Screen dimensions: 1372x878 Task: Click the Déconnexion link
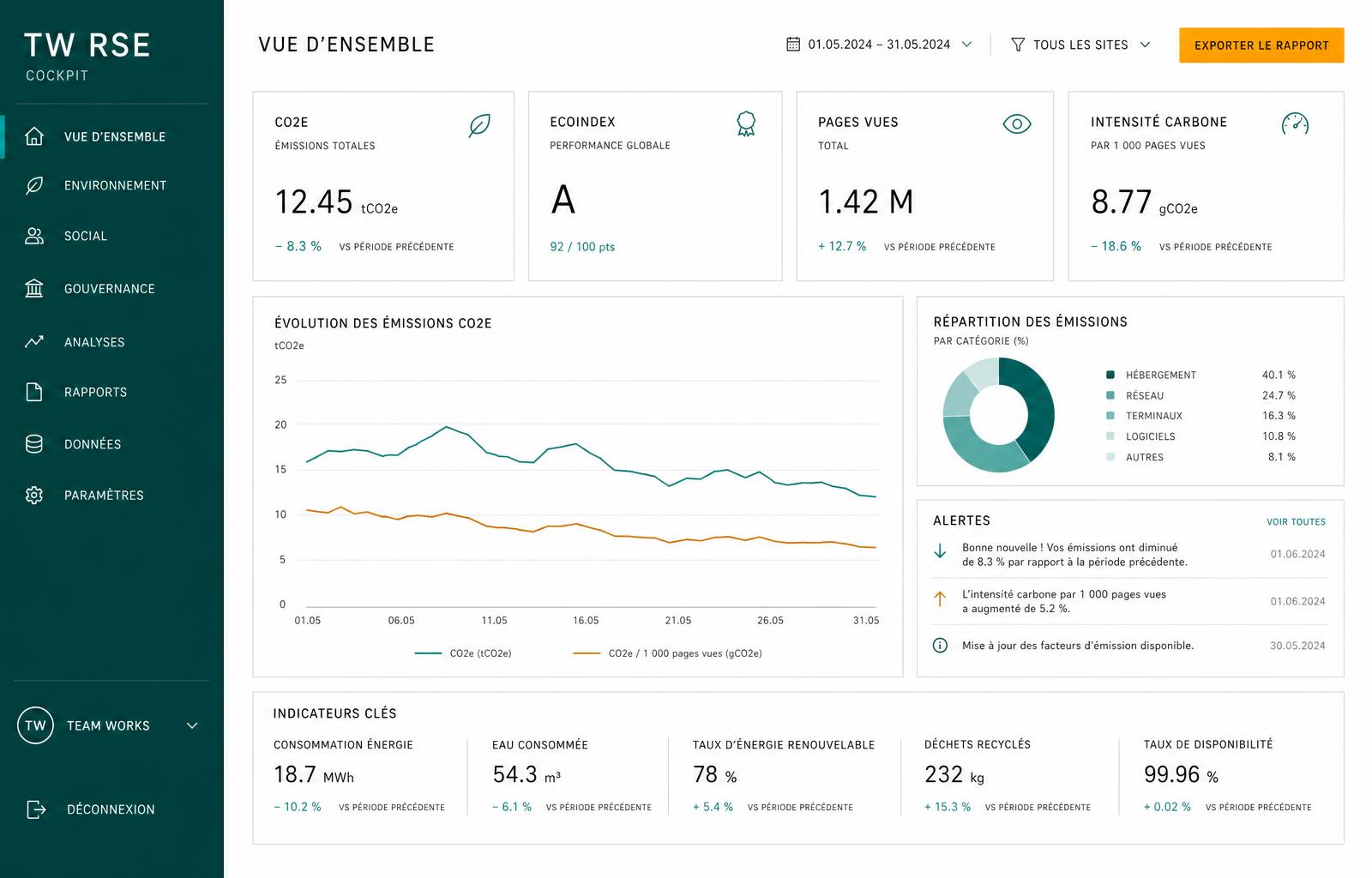coord(111,809)
